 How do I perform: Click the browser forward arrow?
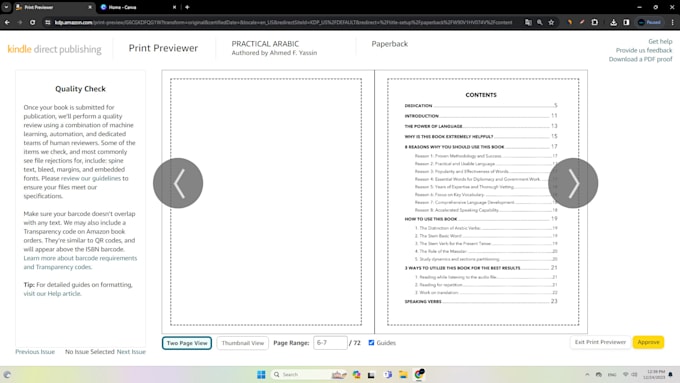coord(20,22)
